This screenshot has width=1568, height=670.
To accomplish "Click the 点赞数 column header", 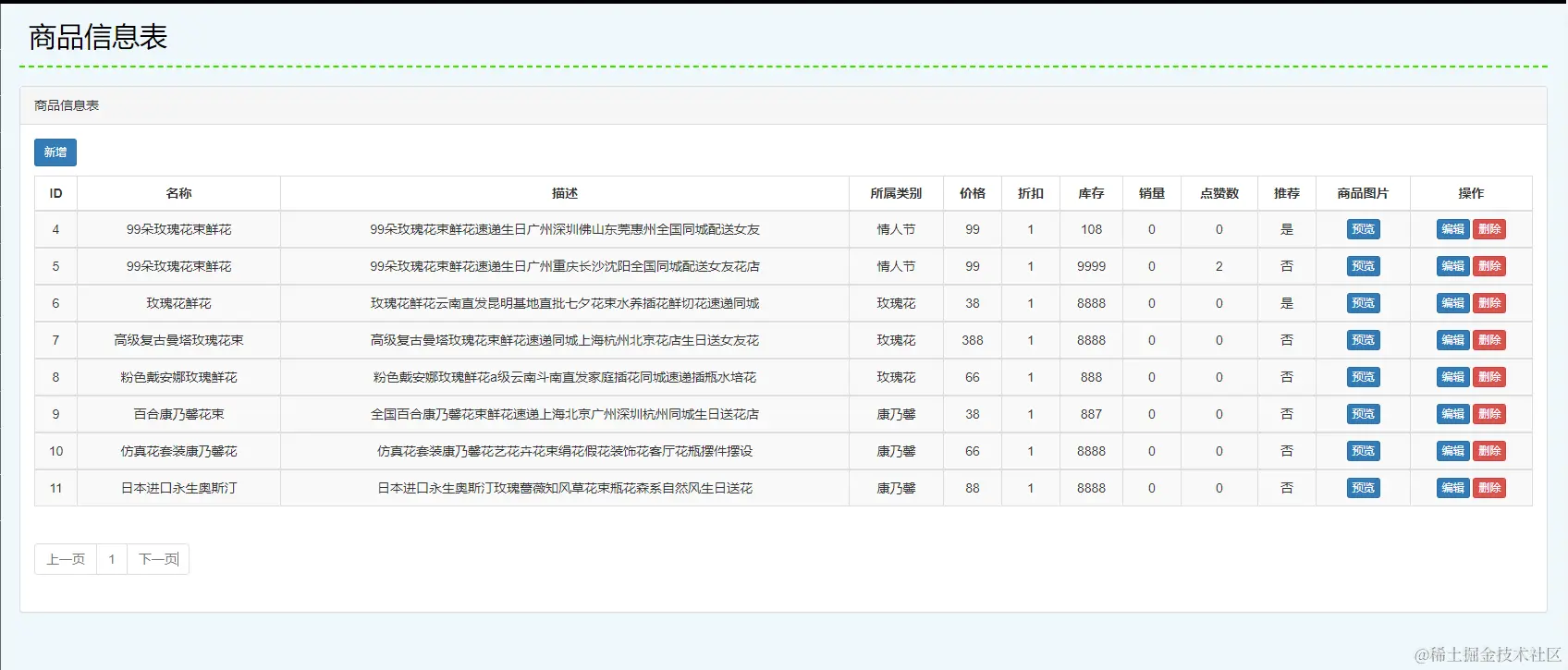I will tap(1219, 193).
